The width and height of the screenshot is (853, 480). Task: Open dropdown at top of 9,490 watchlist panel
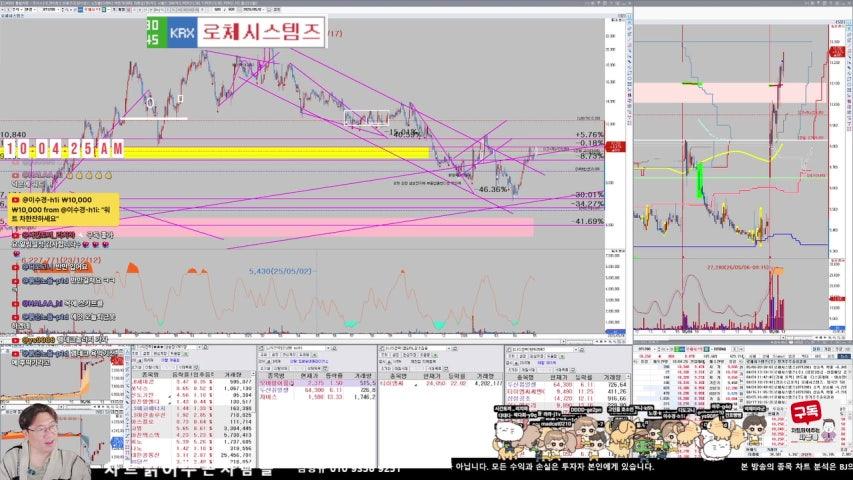[x=576, y=349]
